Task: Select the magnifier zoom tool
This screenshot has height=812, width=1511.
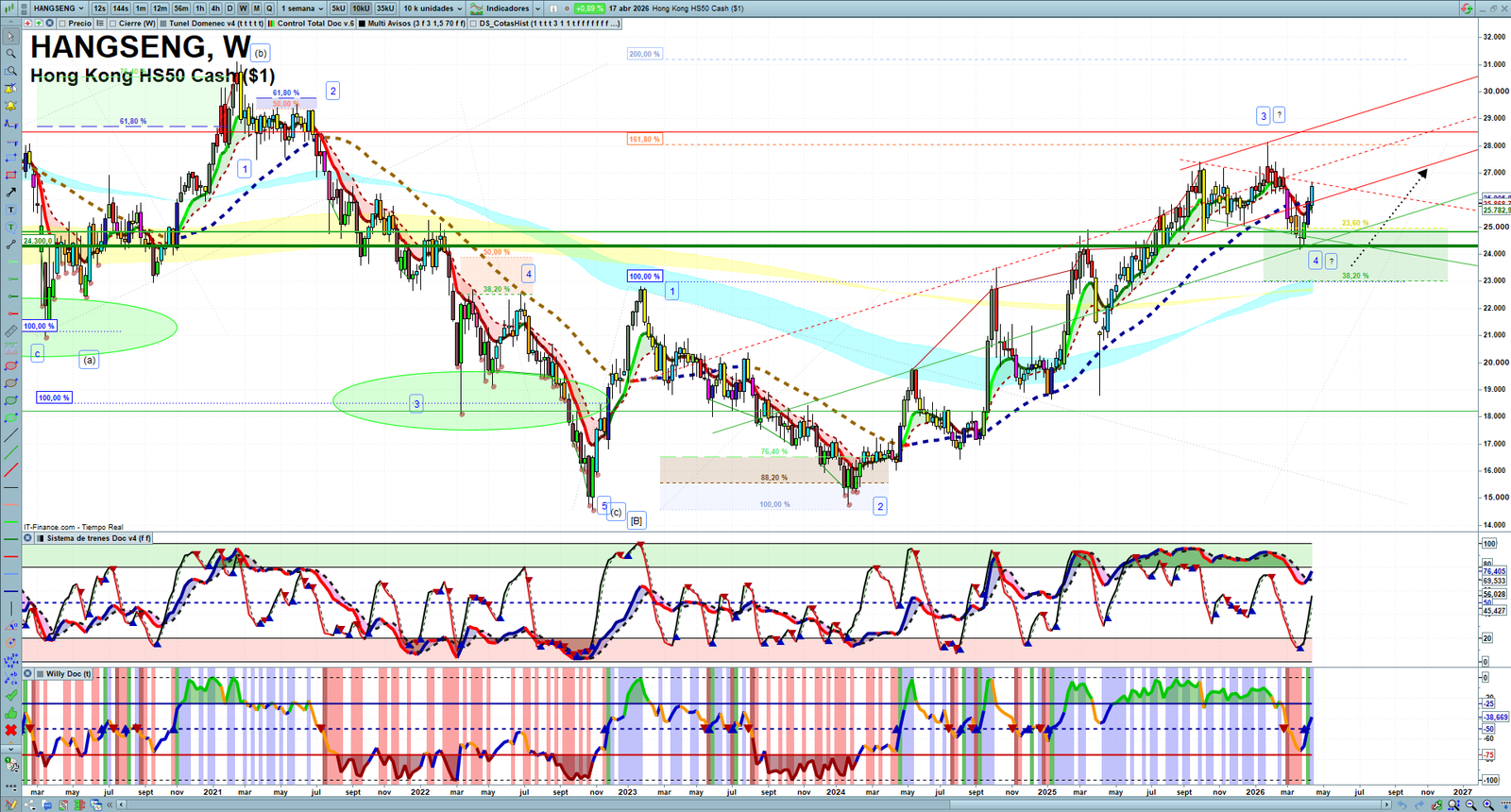Action: [10, 54]
